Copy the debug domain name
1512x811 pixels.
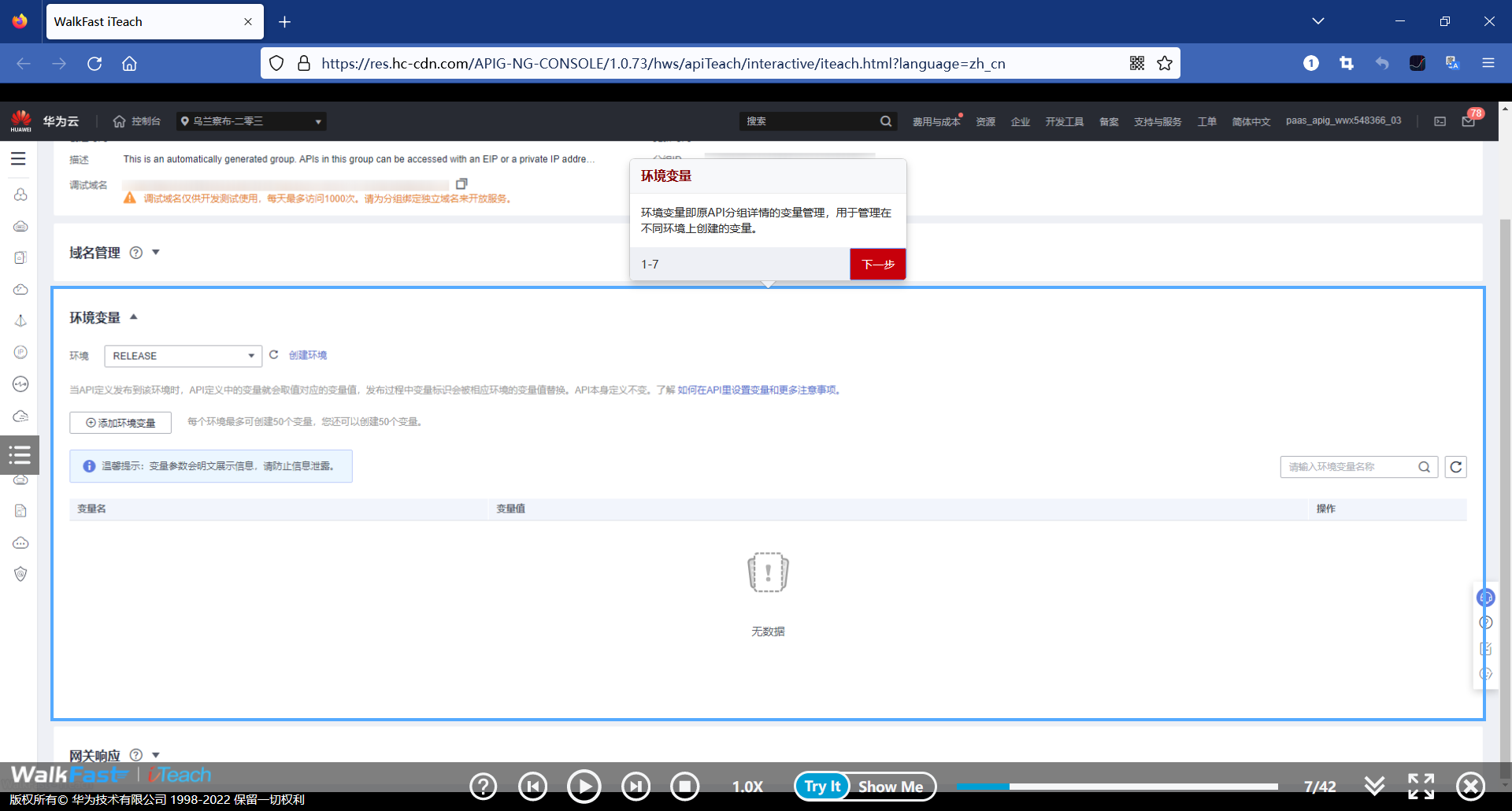point(461,183)
